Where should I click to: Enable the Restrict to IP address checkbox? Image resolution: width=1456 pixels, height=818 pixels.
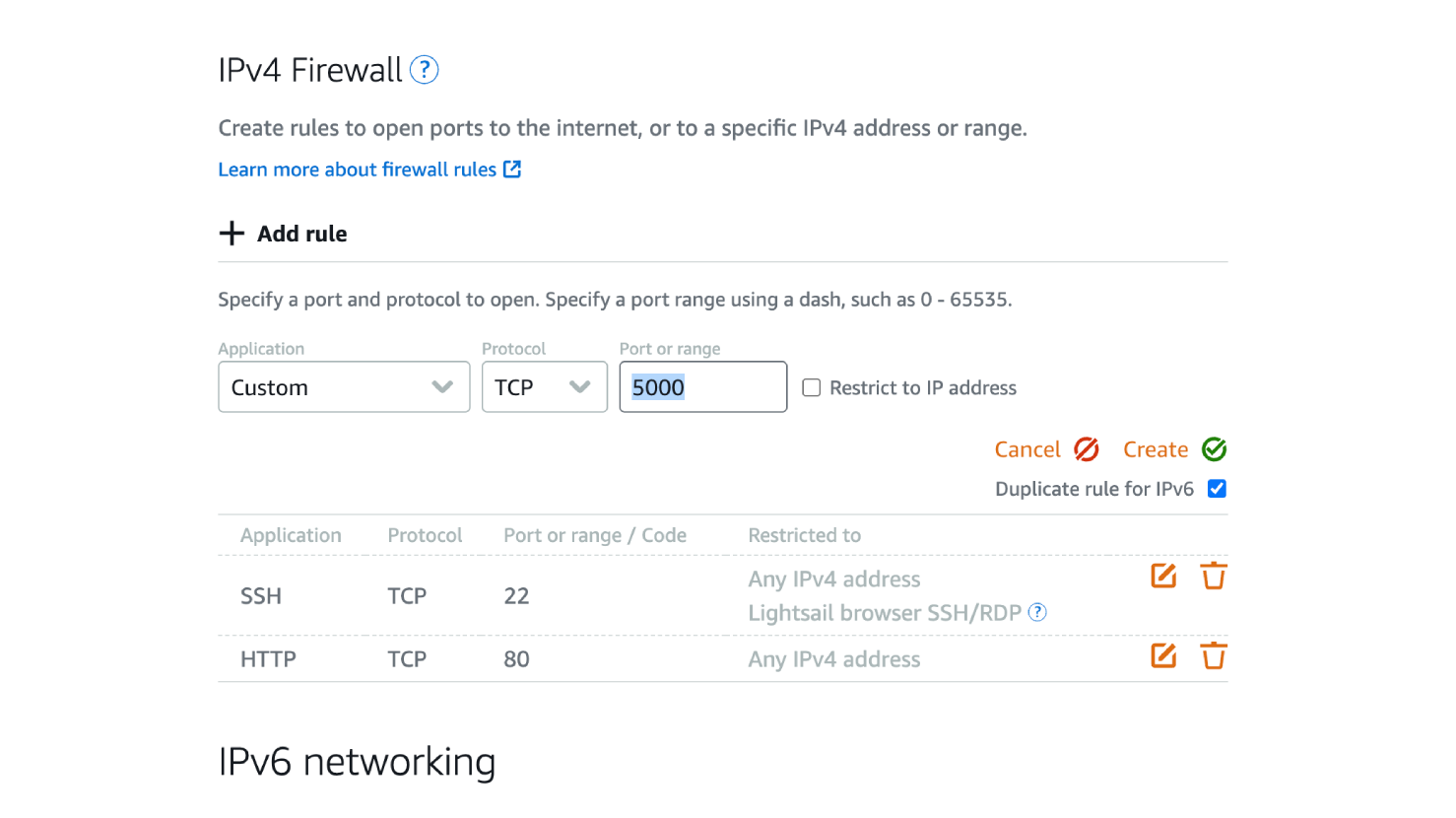click(x=812, y=388)
